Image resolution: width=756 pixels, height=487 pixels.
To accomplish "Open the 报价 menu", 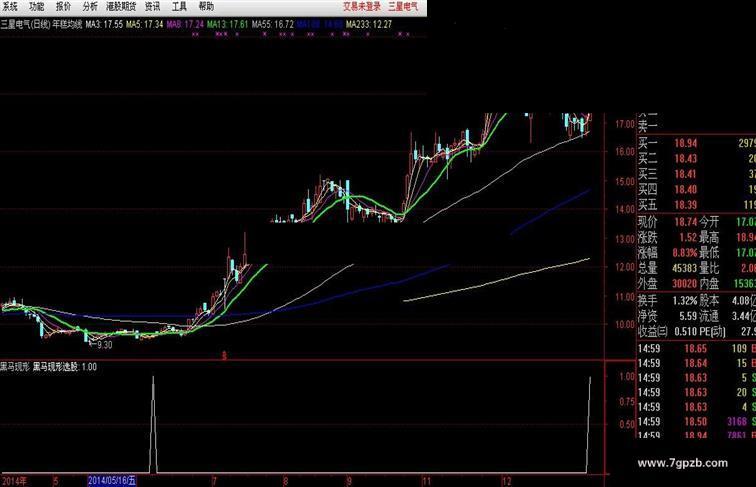I will [x=63, y=6].
